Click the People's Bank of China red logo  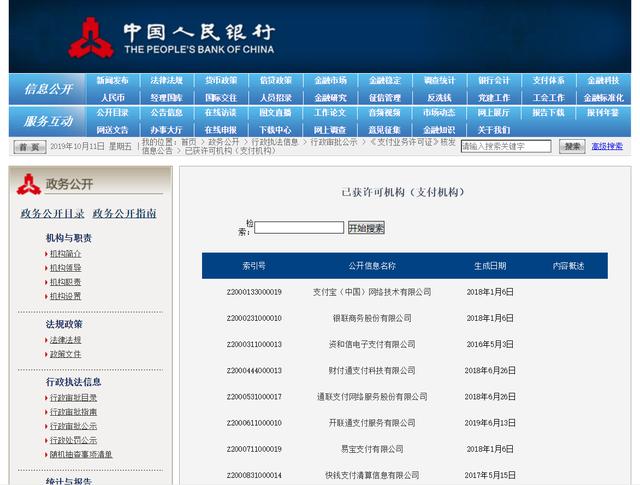tap(91, 38)
